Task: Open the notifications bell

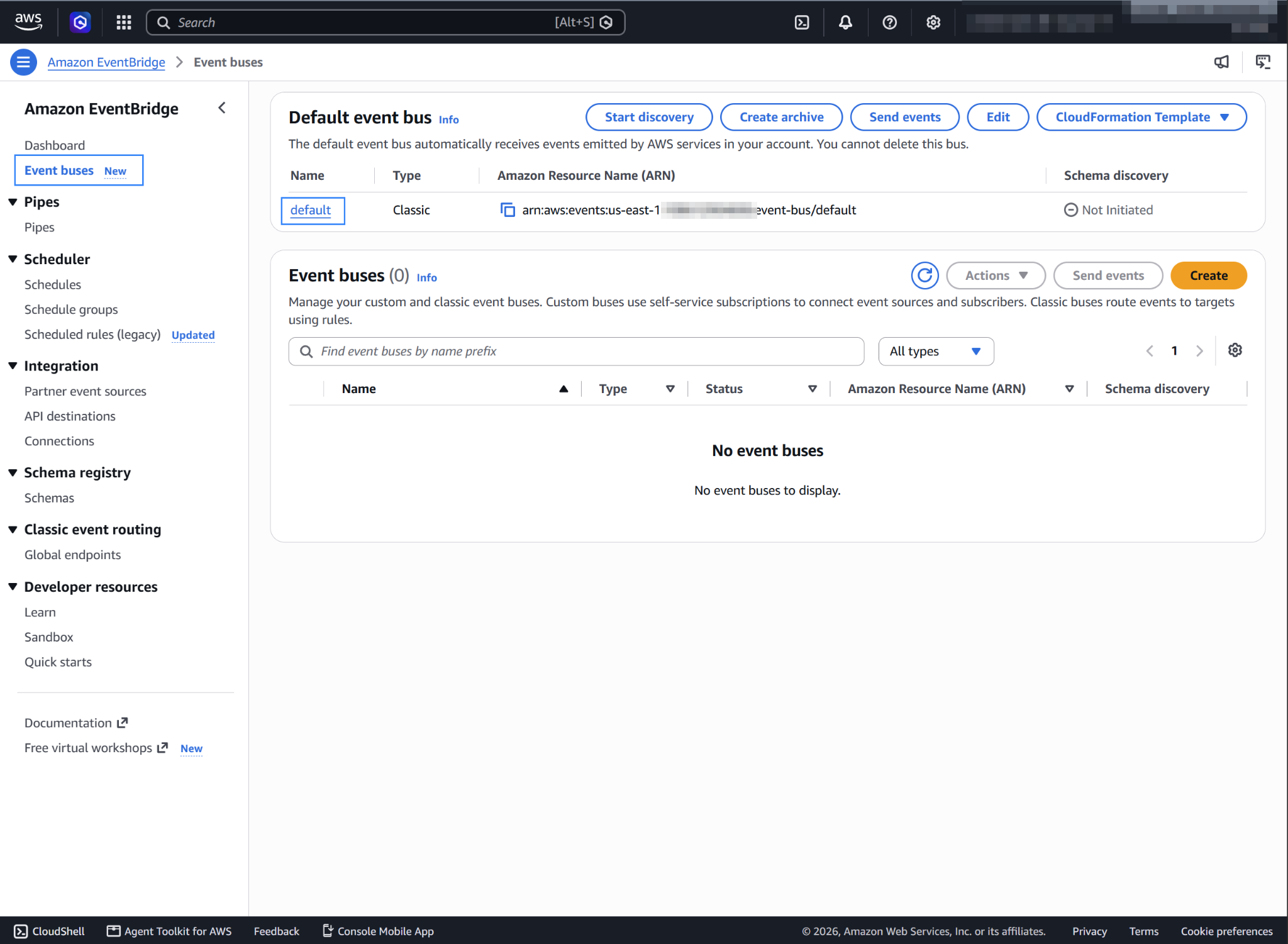Action: (x=846, y=23)
